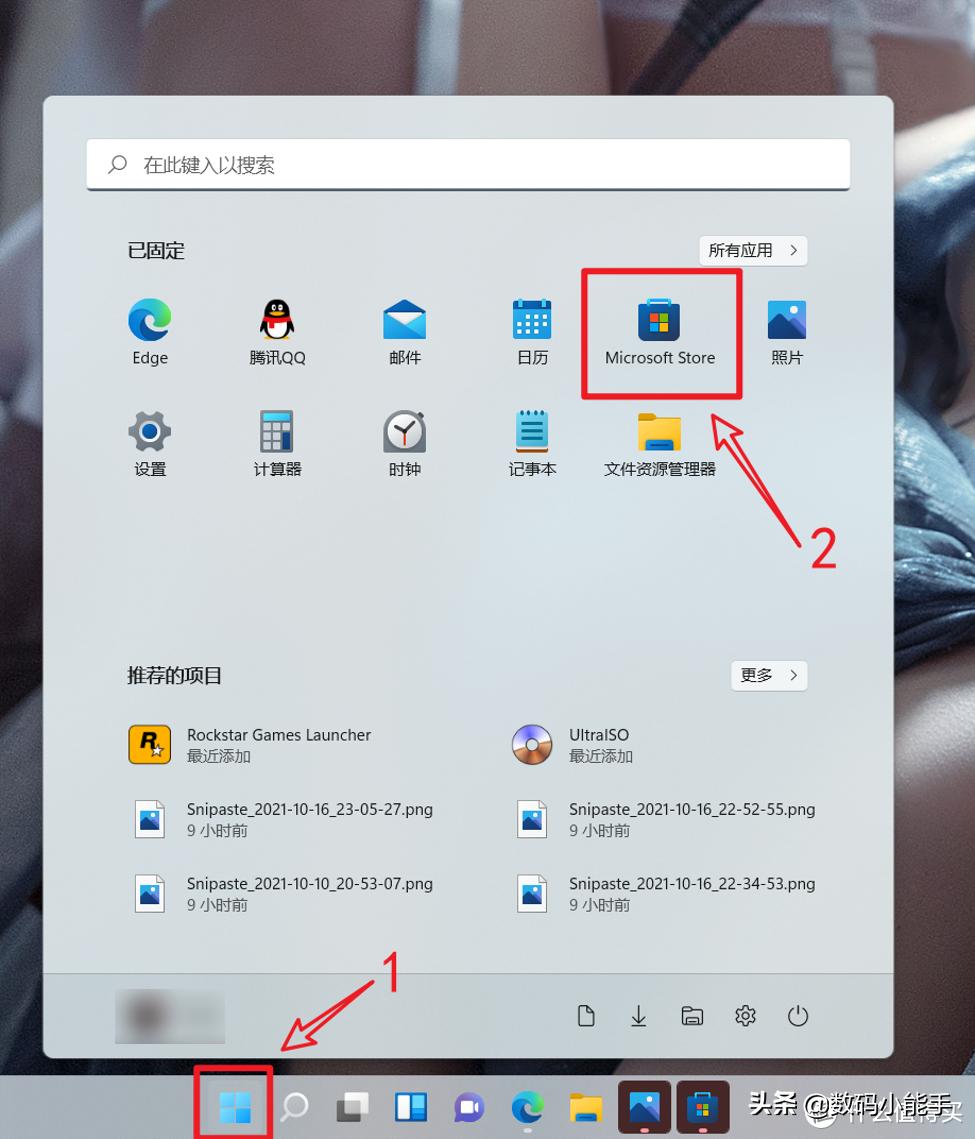975x1139 pixels.
Task: Open Rockstar Games Launcher recommended item
Action: click(250, 745)
